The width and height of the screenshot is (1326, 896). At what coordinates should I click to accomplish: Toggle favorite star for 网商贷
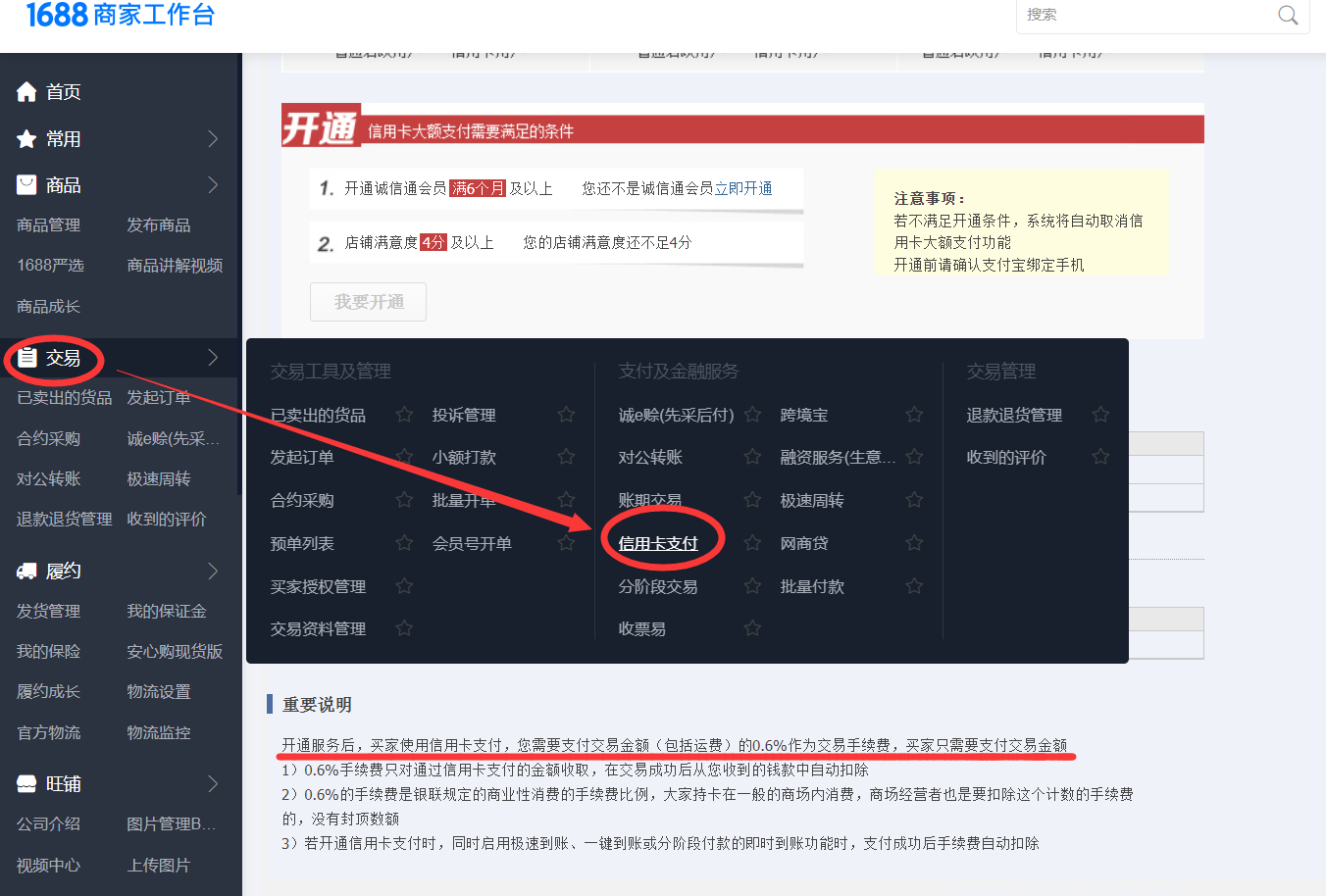click(x=914, y=543)
